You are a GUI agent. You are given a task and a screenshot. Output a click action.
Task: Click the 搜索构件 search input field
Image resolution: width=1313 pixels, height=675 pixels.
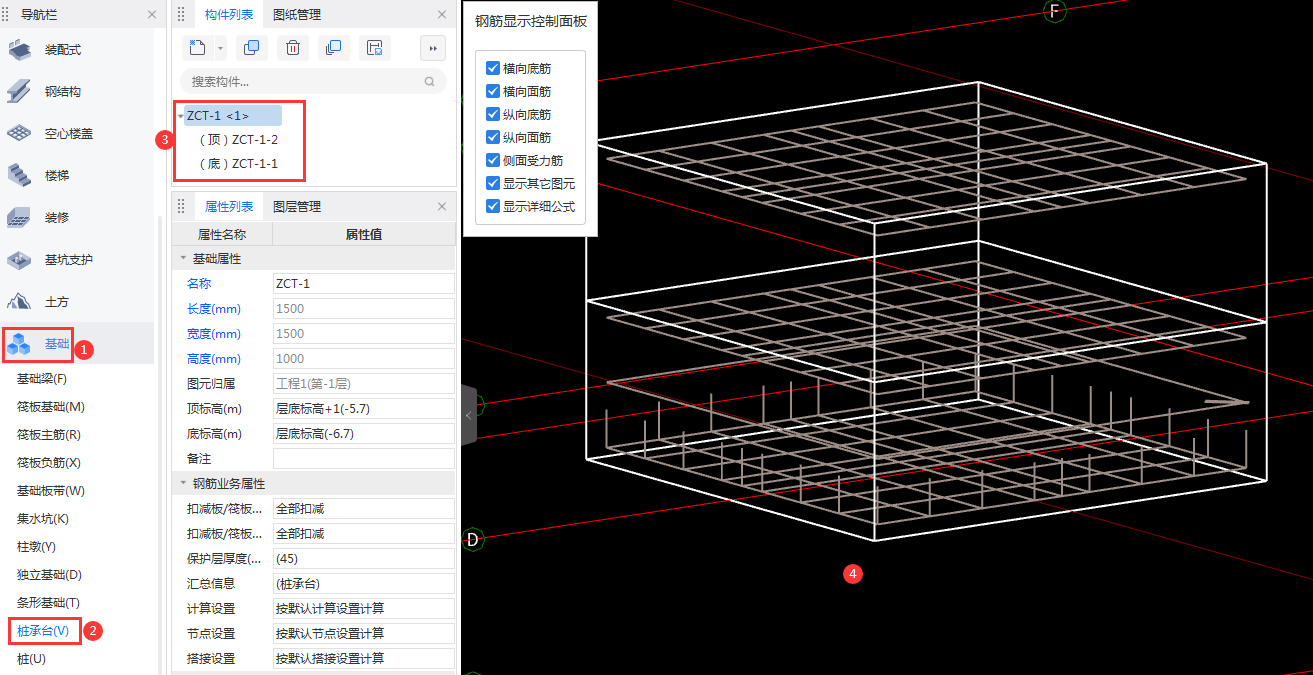coord(300,82)
